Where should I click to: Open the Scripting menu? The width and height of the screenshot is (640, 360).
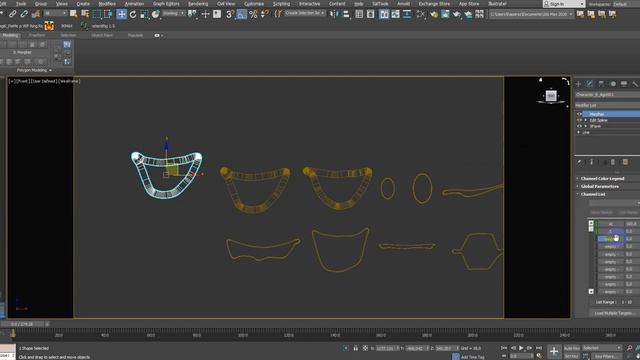[281, 4]
